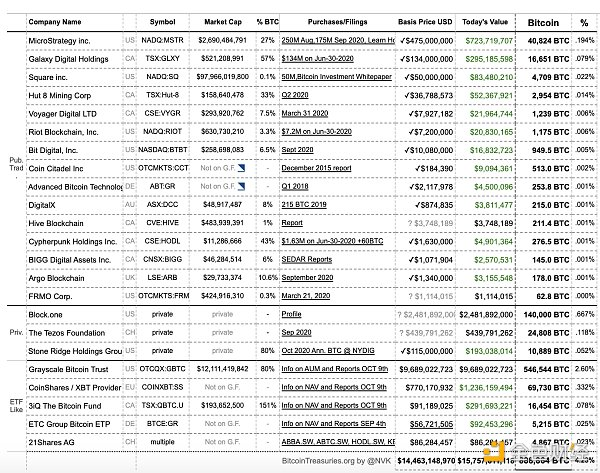Open BIGG Digital 'SEDAR Reports' link
Image resolution: width=600 pixels, height=473 pixels.
[x=307, y=259]
